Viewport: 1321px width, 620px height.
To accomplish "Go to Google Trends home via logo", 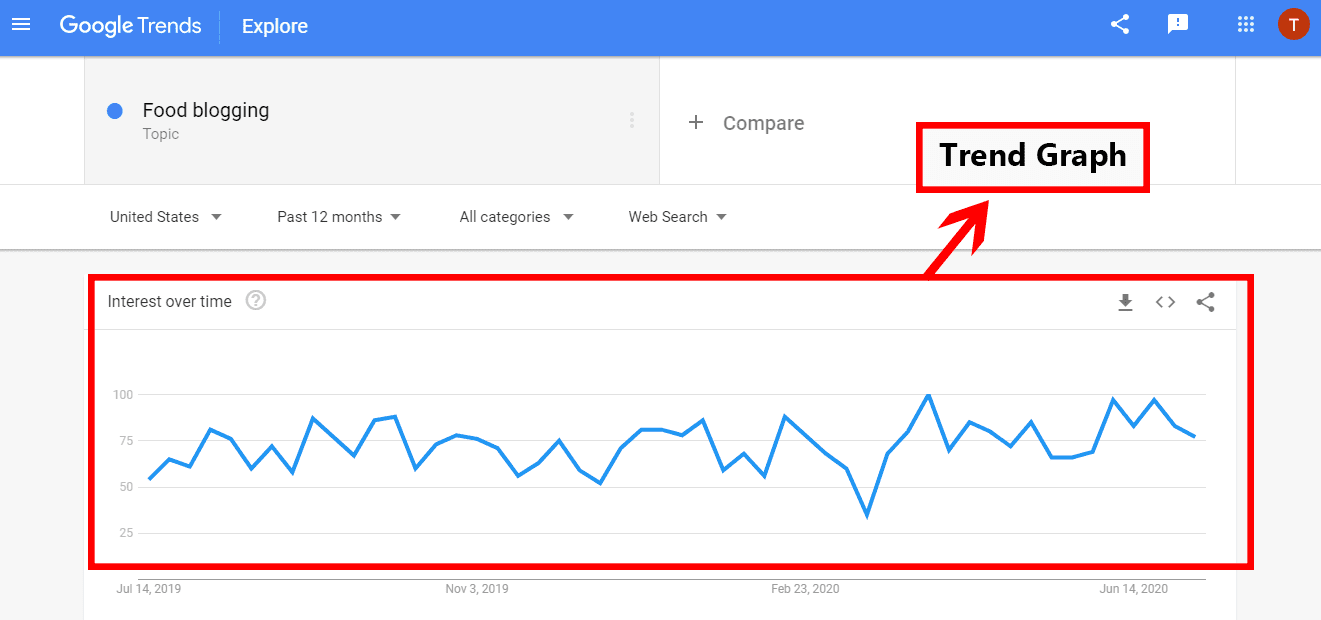I will coord(130,25).
